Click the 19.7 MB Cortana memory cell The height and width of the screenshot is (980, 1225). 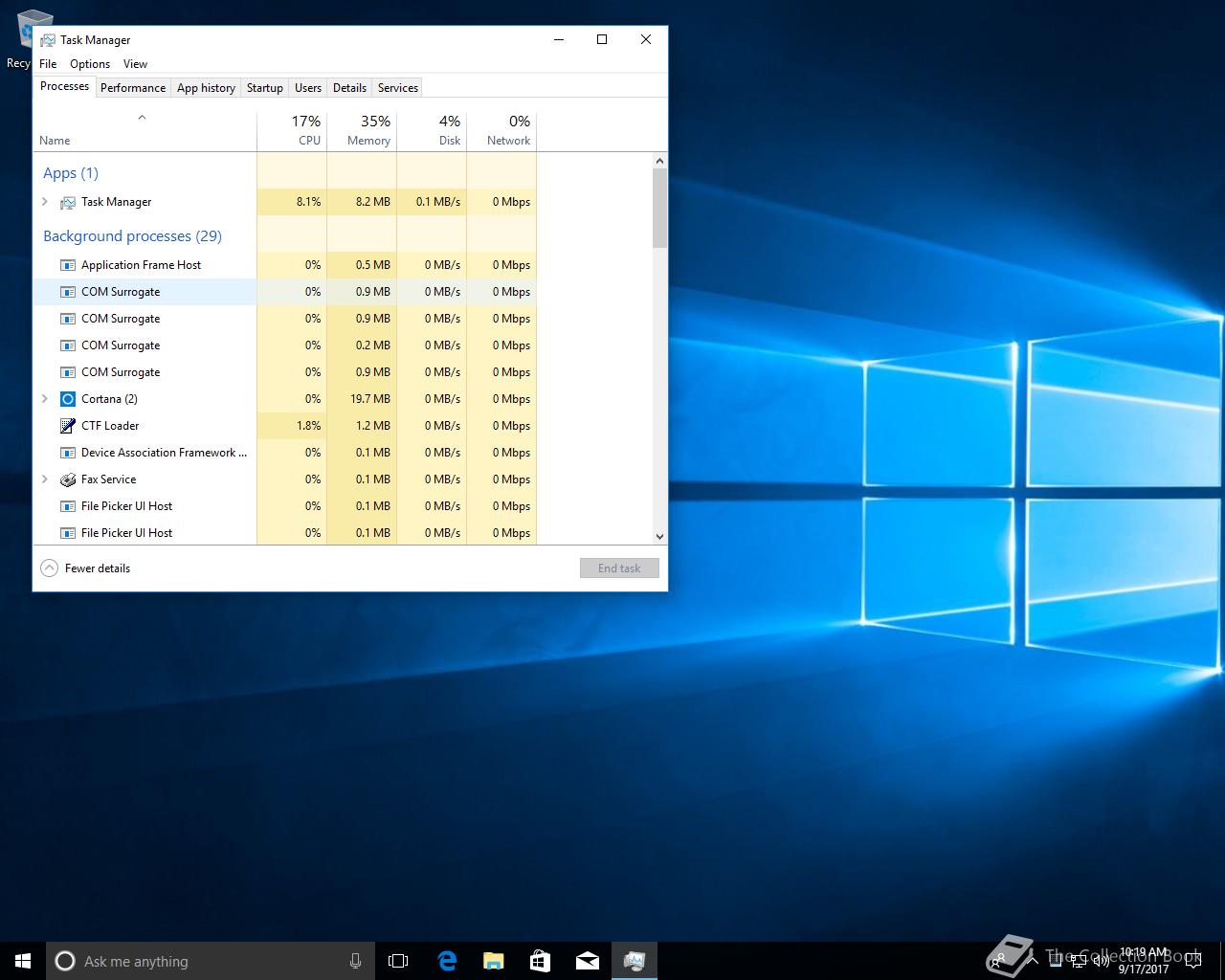362,399
